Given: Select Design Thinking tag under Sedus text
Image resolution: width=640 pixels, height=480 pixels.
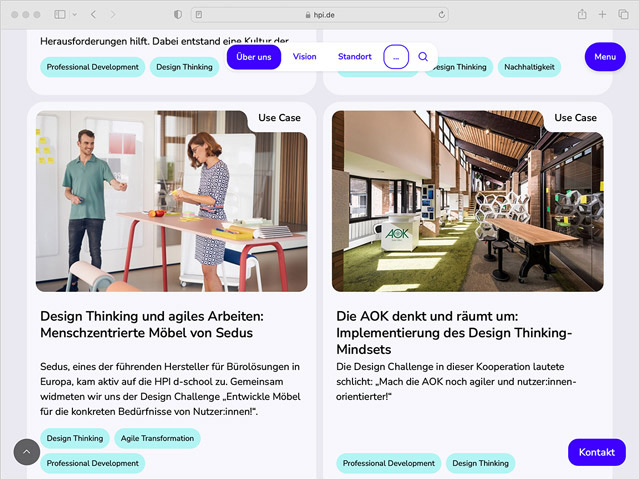Looking at the screenshot, I should point(75,438).
